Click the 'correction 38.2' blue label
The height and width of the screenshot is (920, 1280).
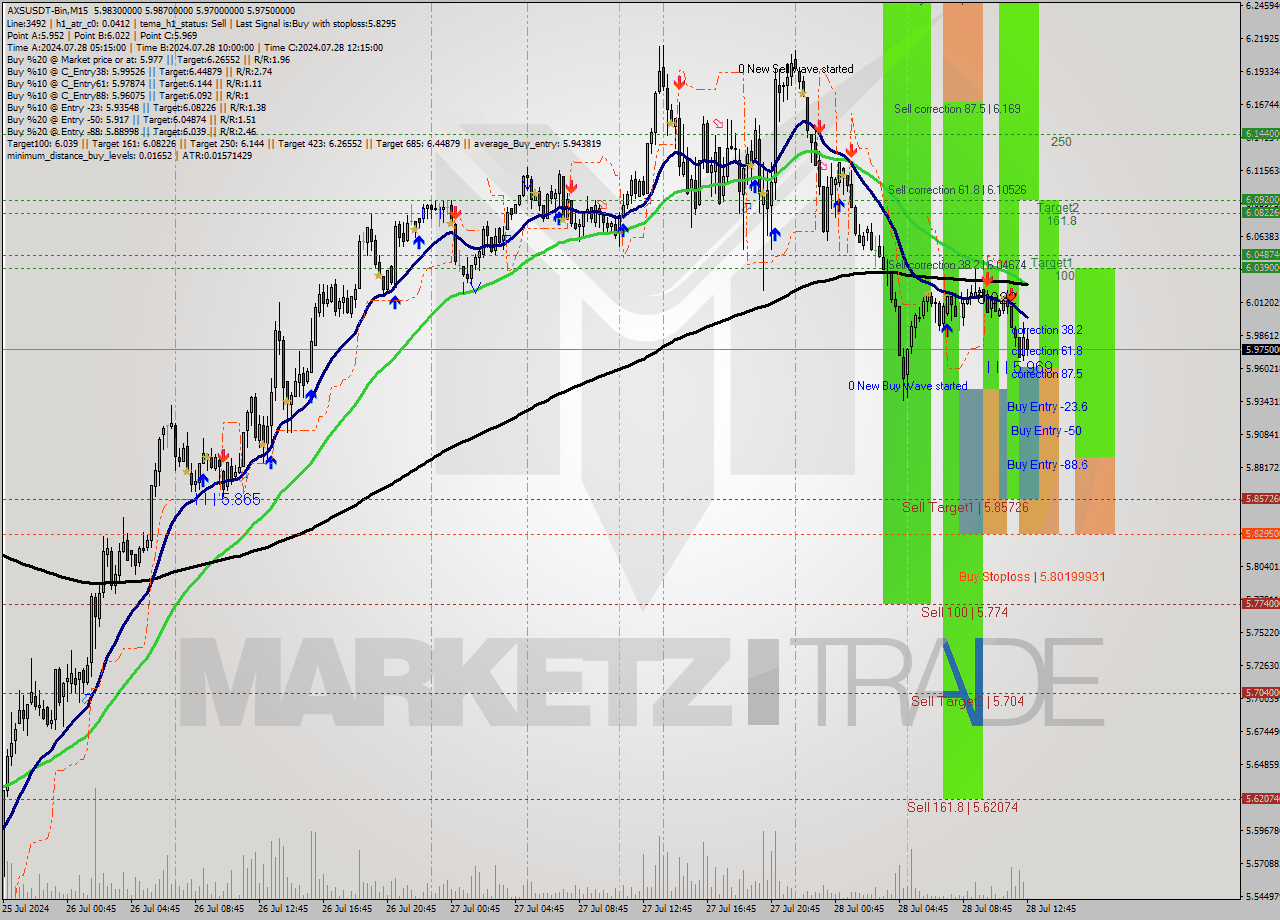(x=1046, y=330)
